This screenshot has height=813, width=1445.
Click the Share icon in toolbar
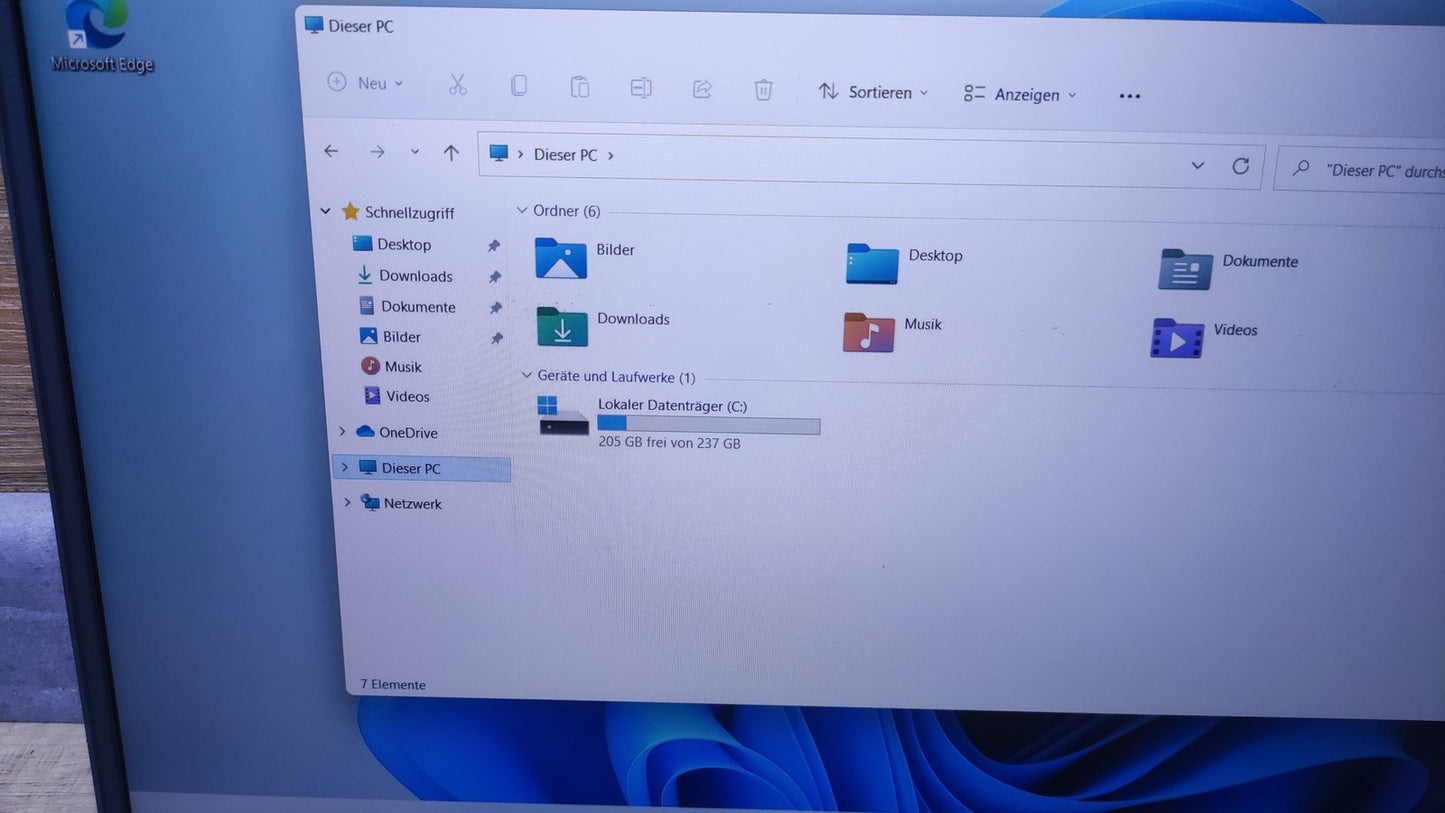[x=702, y=89]
